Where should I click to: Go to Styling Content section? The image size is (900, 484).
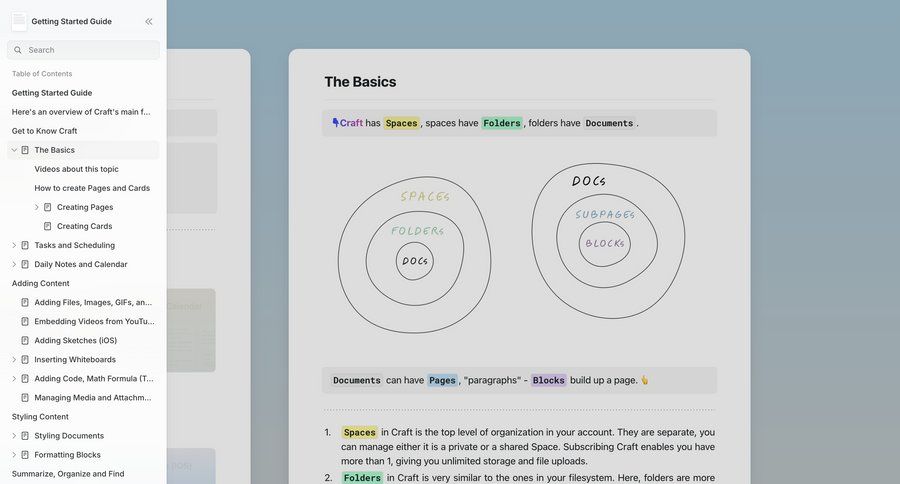[40, 417]
